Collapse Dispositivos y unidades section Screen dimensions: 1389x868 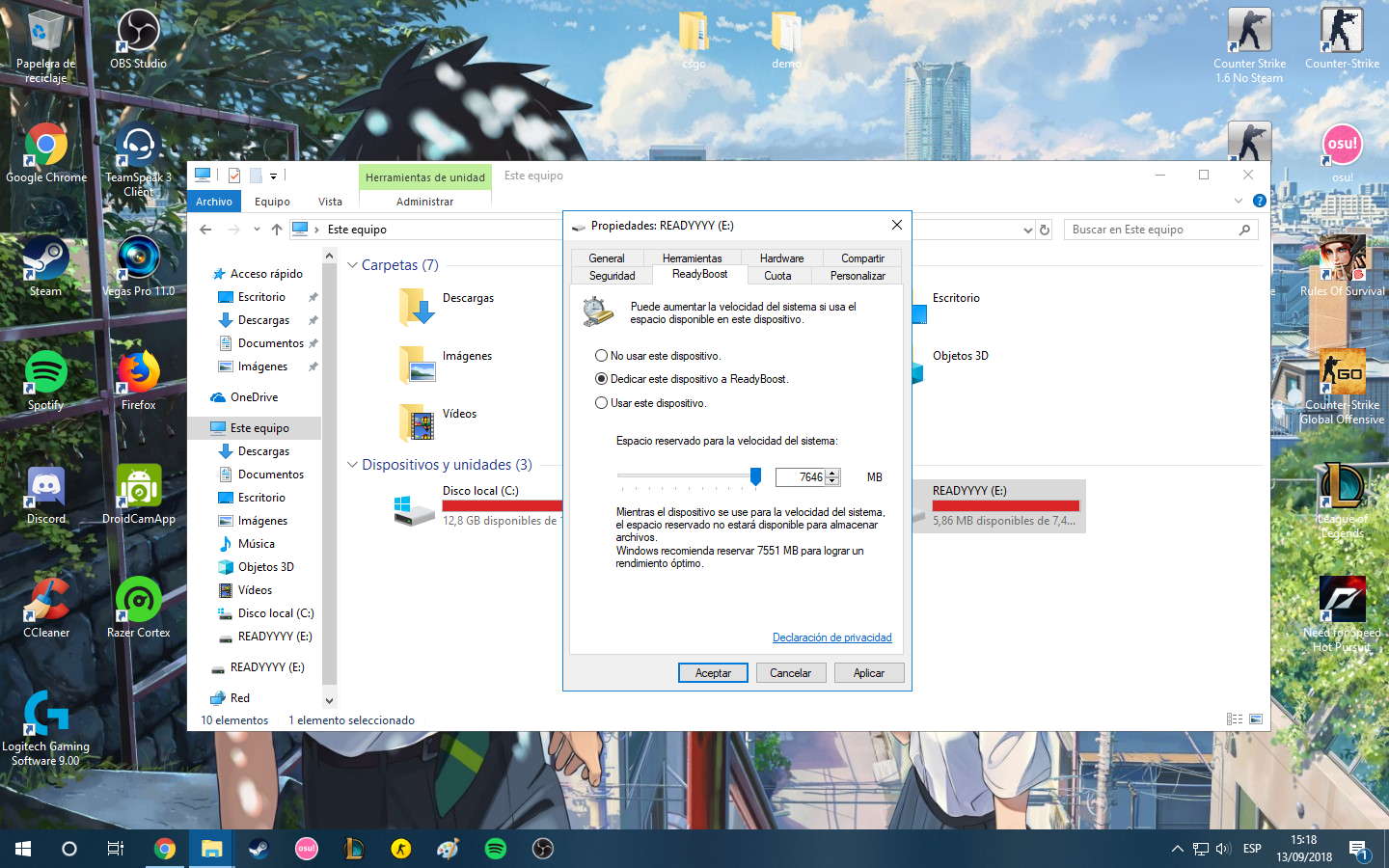(352, 465)
